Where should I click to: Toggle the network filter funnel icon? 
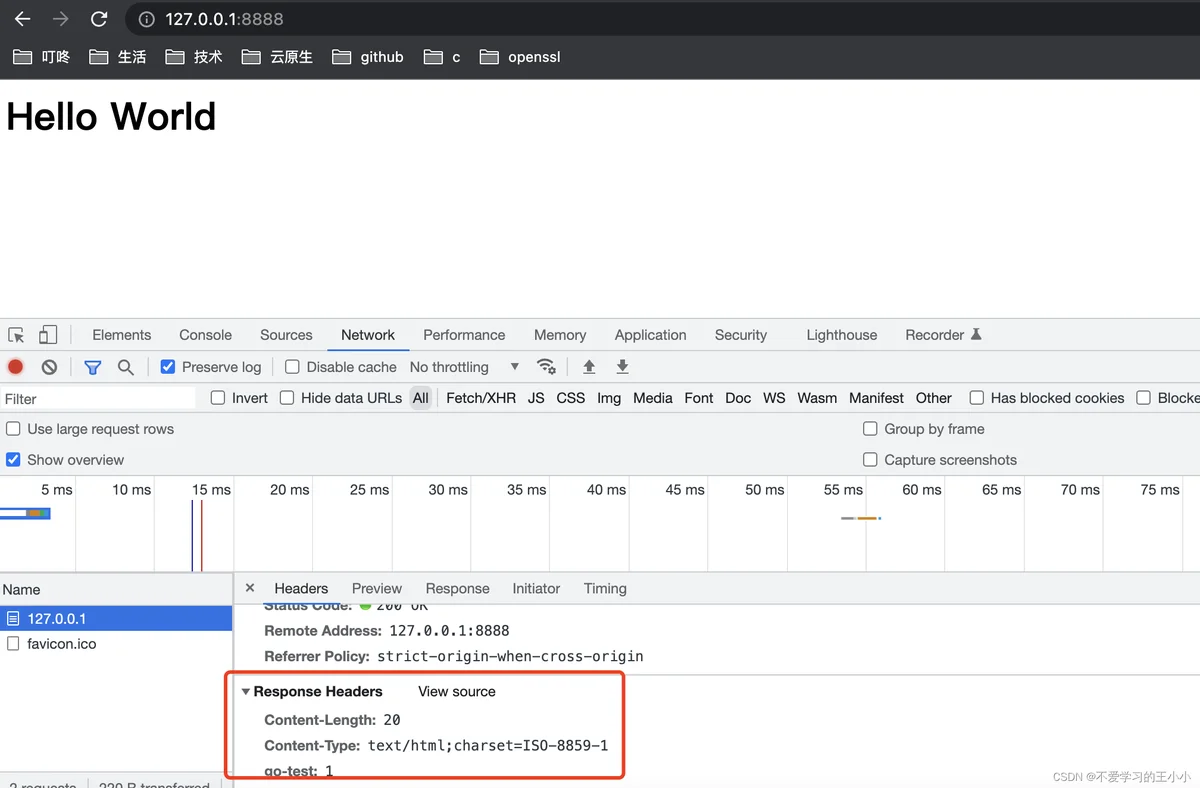pos(93,367)
